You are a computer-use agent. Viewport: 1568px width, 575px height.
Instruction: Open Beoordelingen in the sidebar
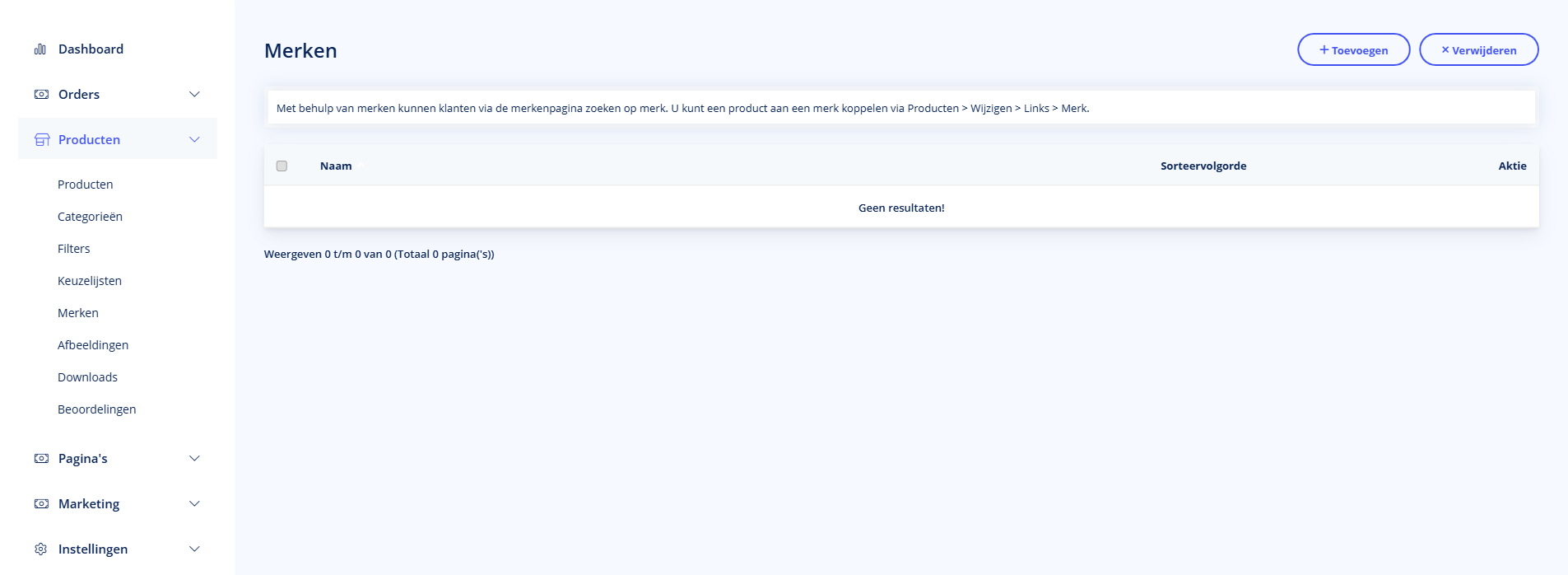[97, 409]
